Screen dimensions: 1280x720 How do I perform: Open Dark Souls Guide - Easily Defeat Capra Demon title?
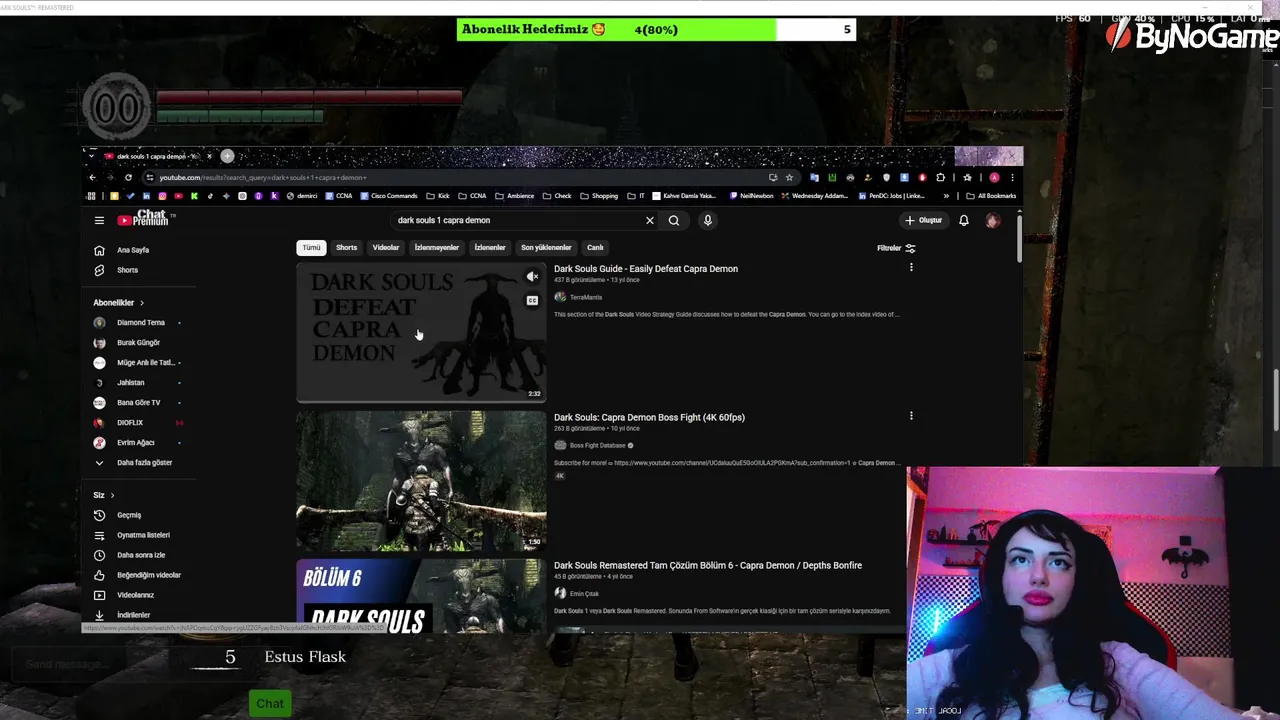646,269
